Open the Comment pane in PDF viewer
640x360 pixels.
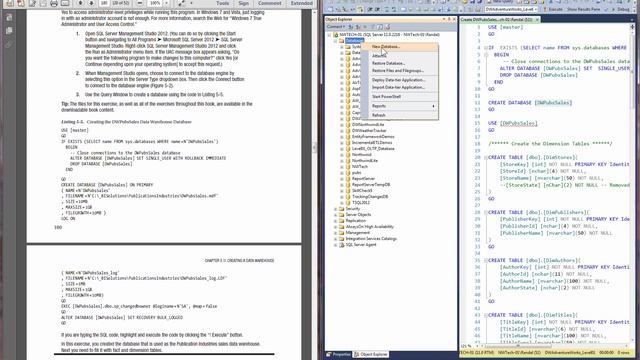pos(269,3)
